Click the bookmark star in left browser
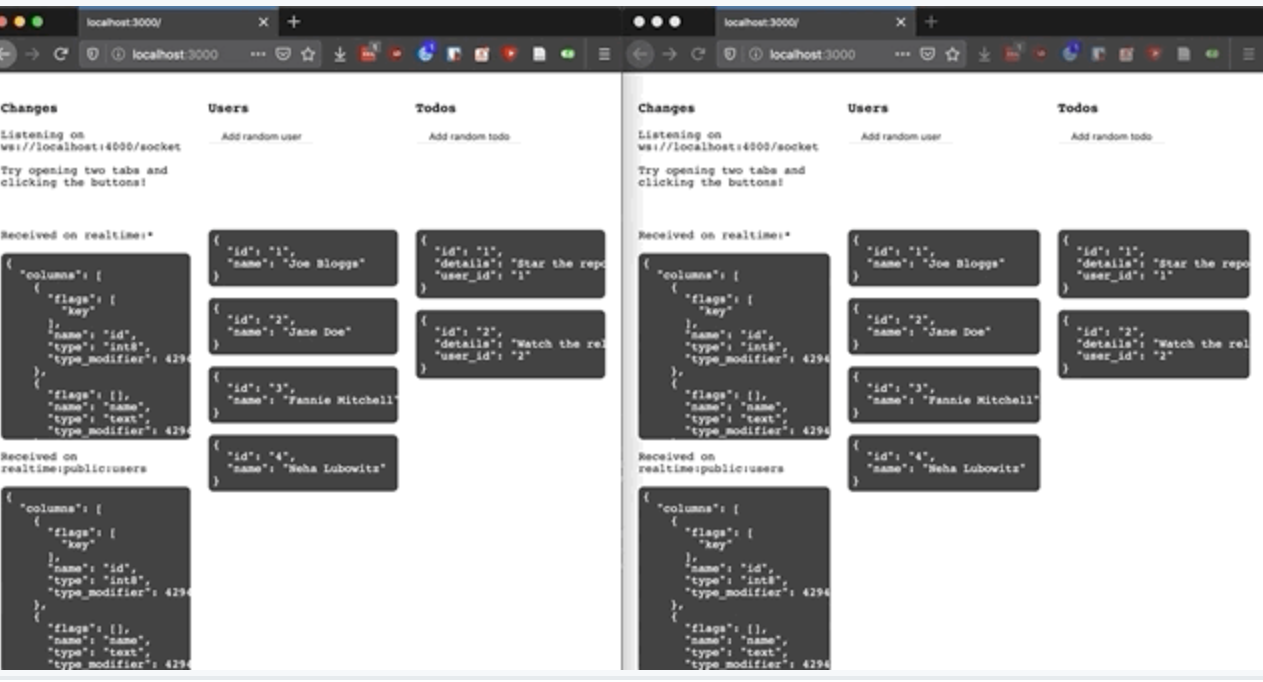The image size is (1263, 682). (x=309, y=55)
